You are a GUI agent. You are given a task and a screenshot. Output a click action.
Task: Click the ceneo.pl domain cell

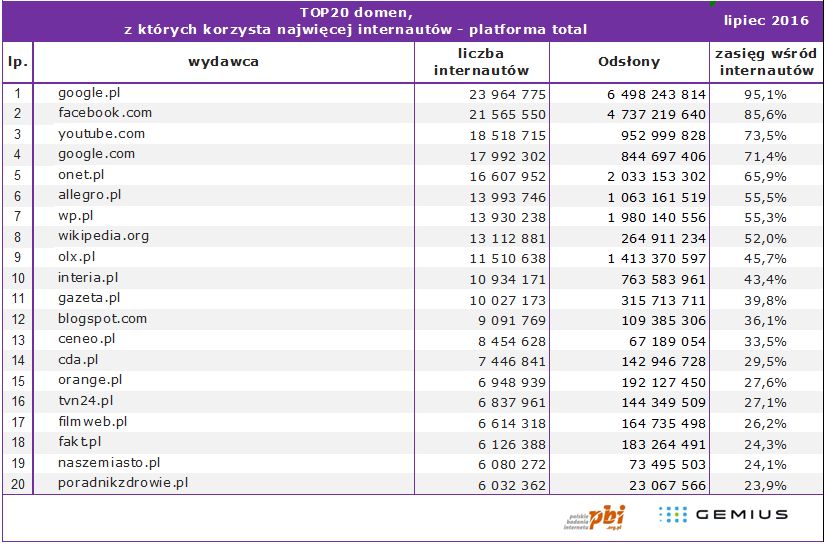point(86,339)
